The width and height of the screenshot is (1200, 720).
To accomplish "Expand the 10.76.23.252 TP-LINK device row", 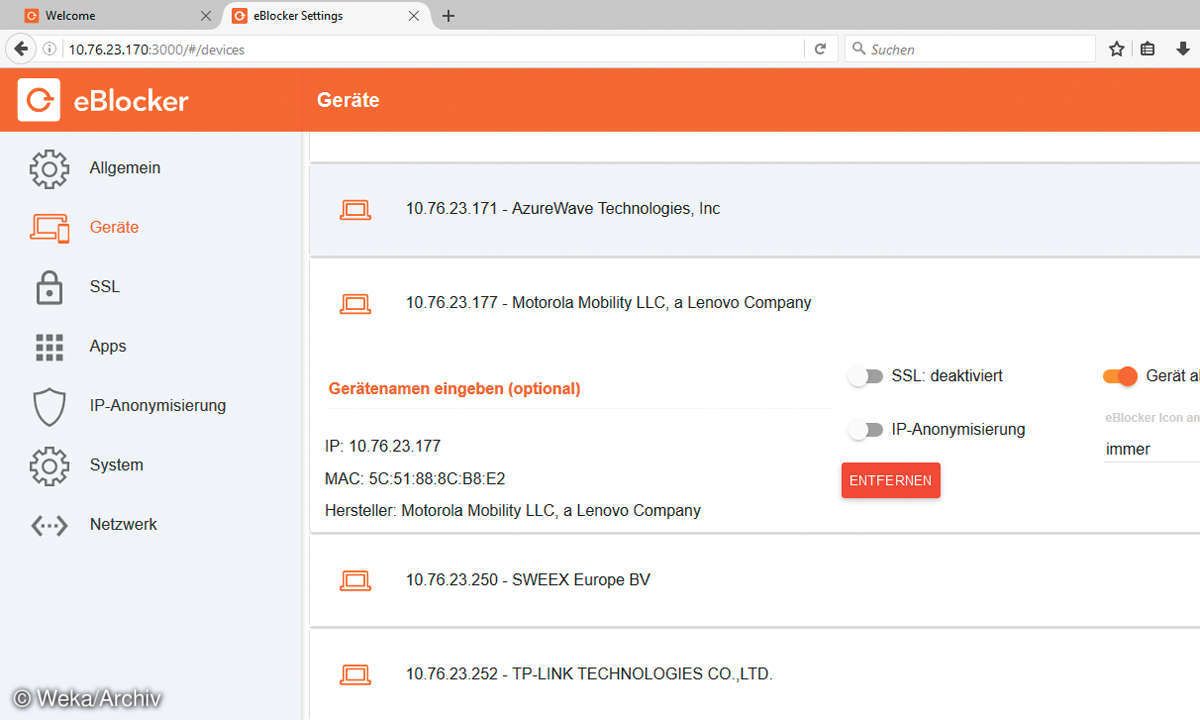I will pyautogui.click(x=755, y=674).
